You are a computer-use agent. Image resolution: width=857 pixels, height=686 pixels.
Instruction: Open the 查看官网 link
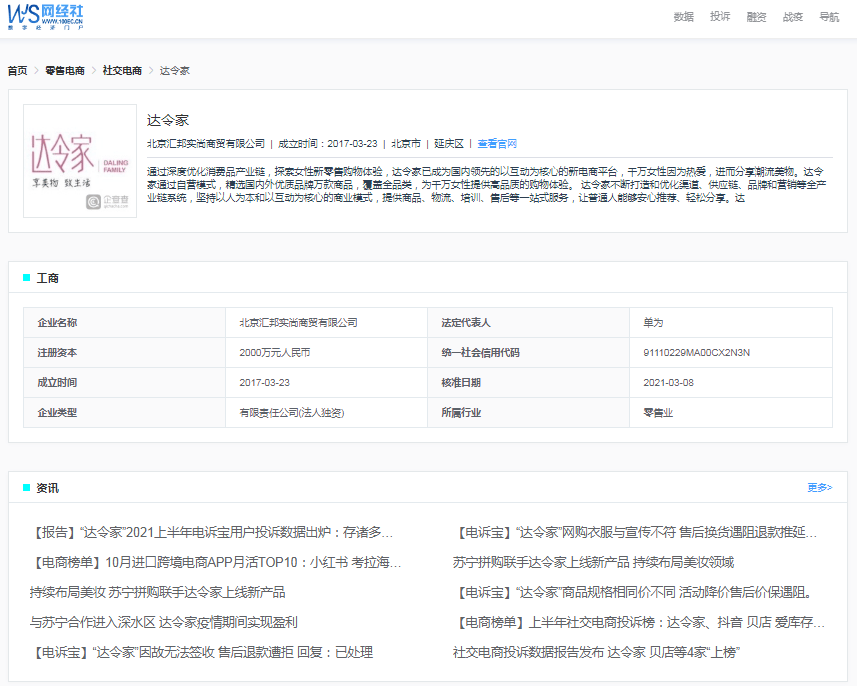tap(497, 144)
